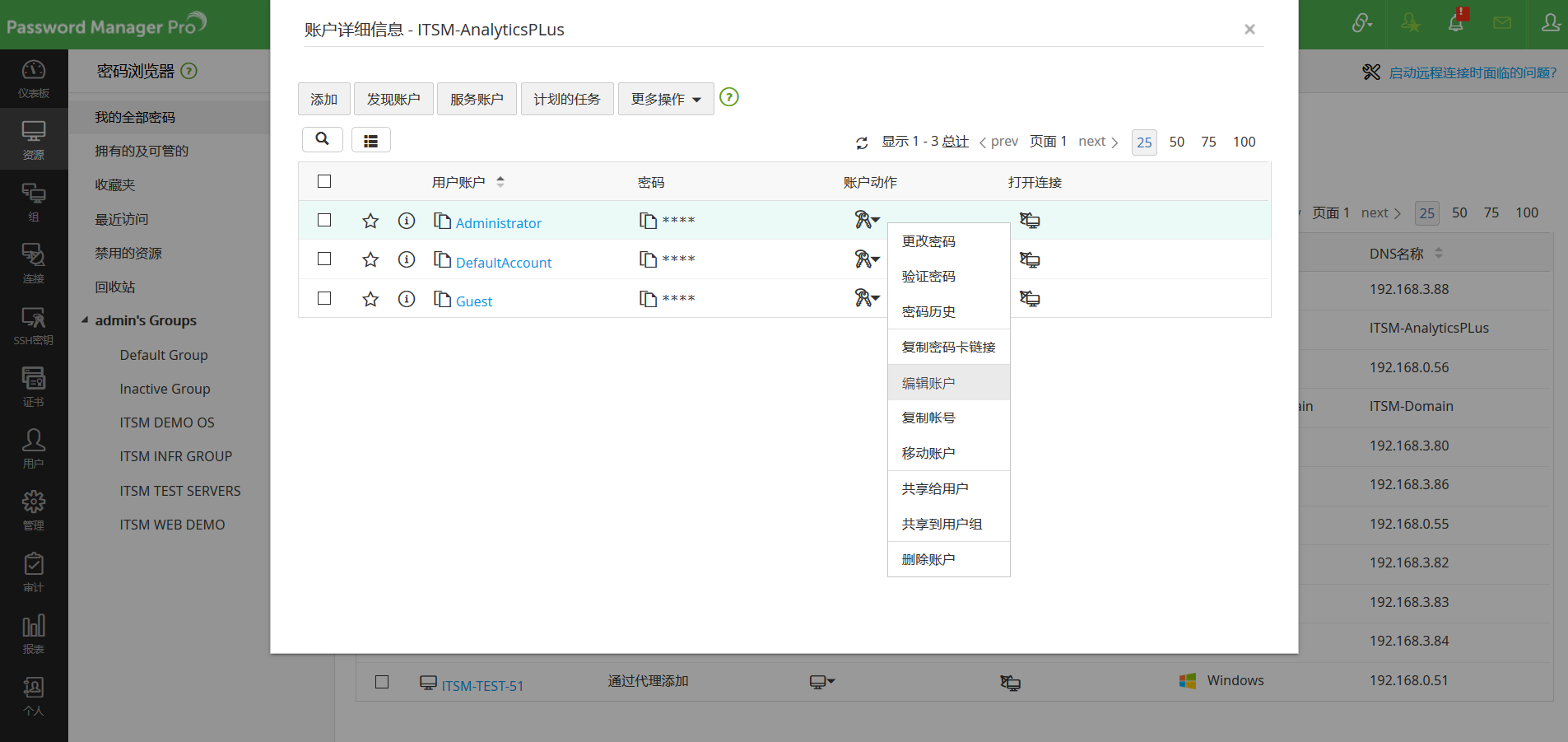Toggle account actions dropdown for Administrator

coord(867,220)
